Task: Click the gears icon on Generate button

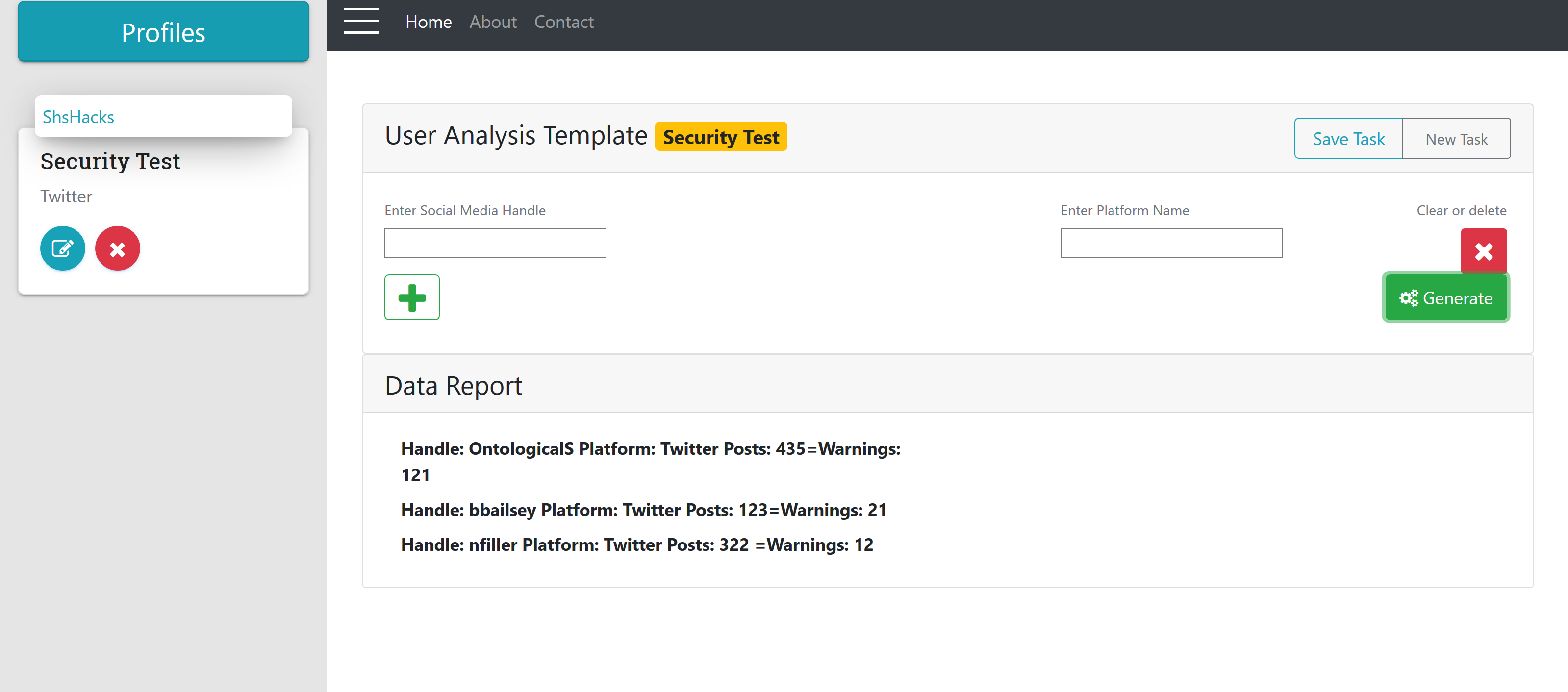Action: pyautogui.click(x=1408, y=298)
